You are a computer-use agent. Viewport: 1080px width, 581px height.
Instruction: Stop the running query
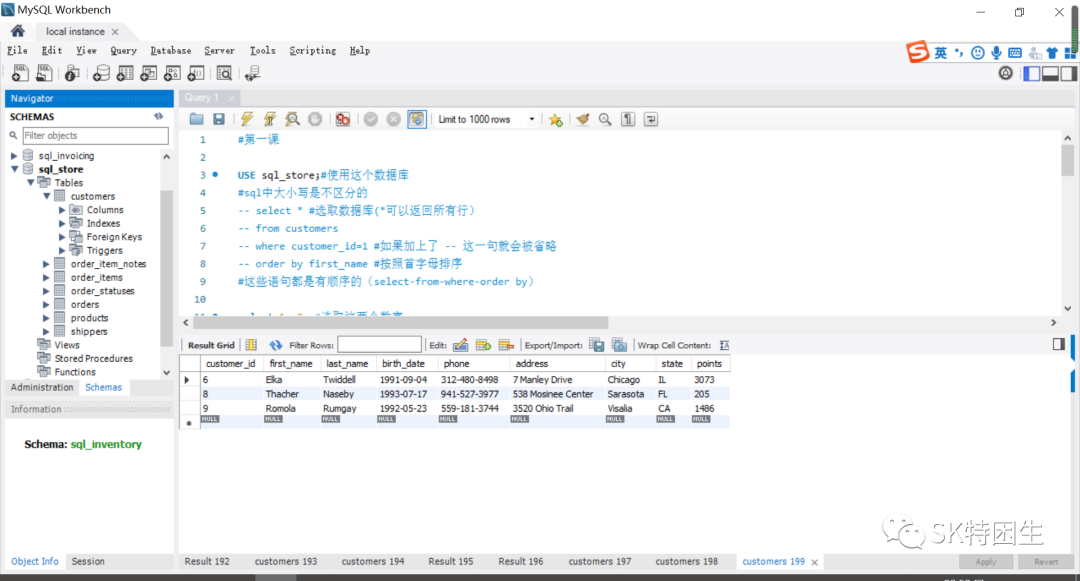pyautogui.click(x=315, y=119)
